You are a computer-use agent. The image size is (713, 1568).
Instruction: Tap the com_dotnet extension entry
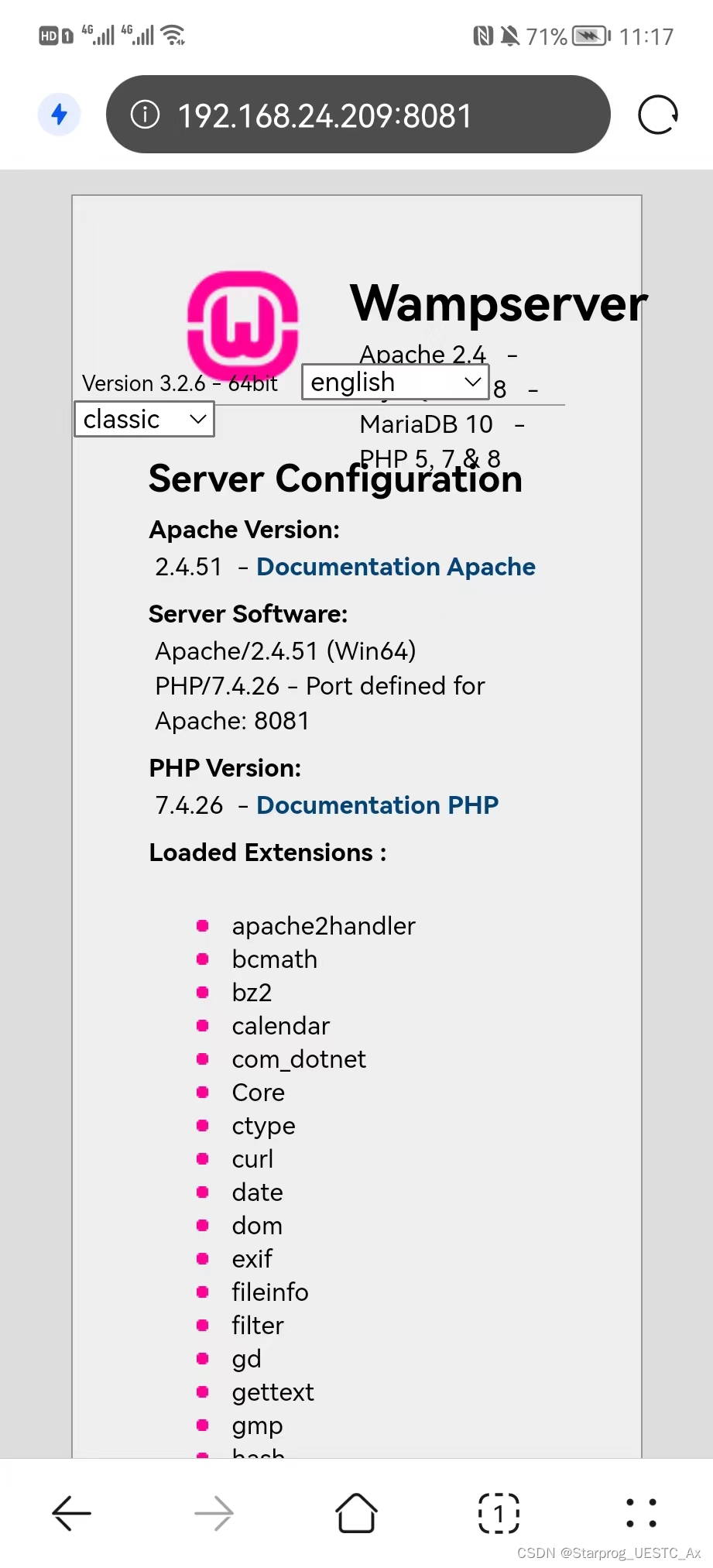click(299, 1059)
